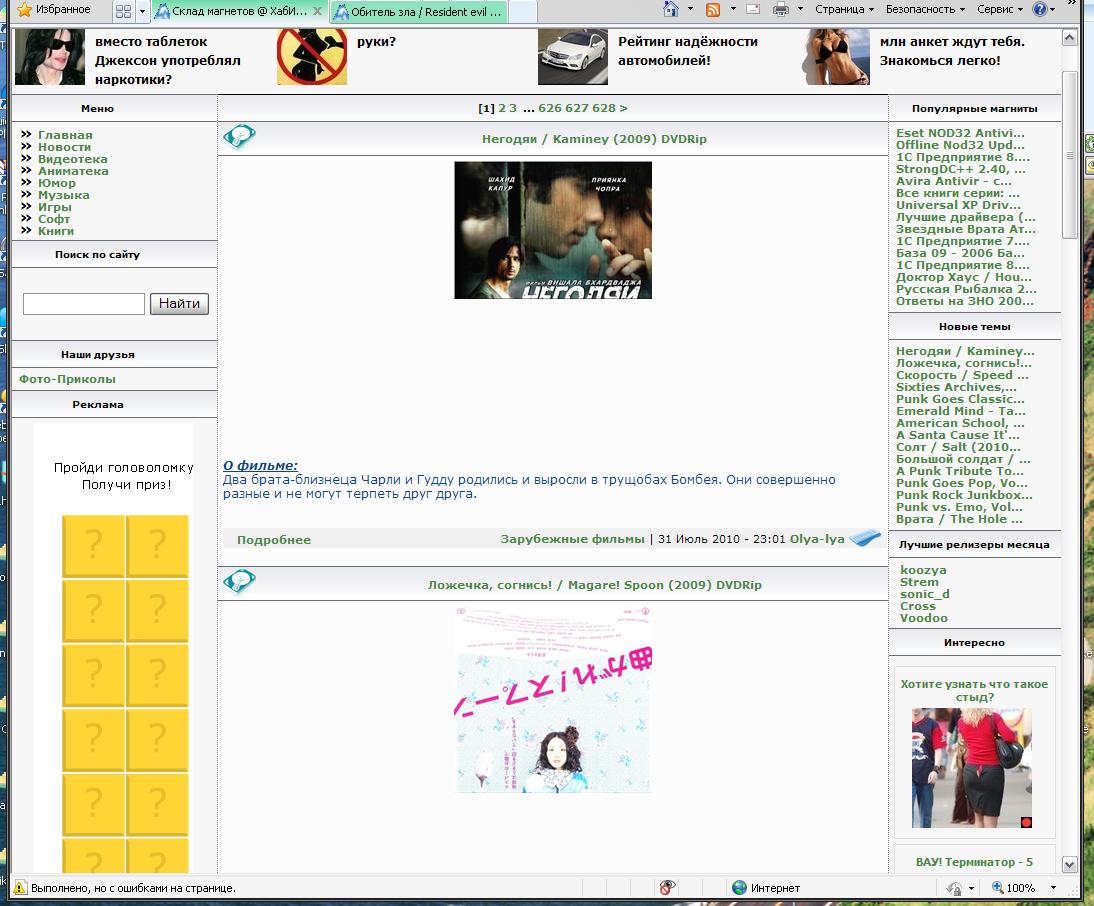Click the page error warning icon in status bar

coord(20,888)
